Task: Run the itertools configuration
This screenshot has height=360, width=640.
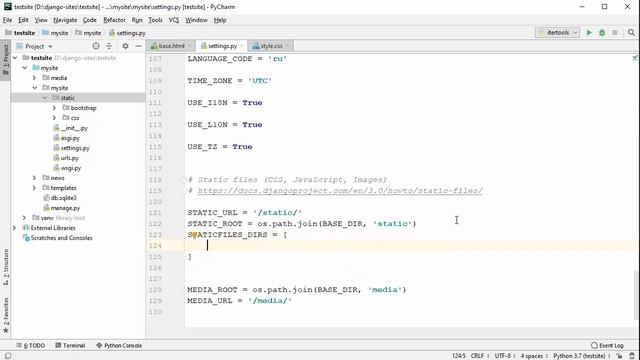Action: tap(589, 33)
